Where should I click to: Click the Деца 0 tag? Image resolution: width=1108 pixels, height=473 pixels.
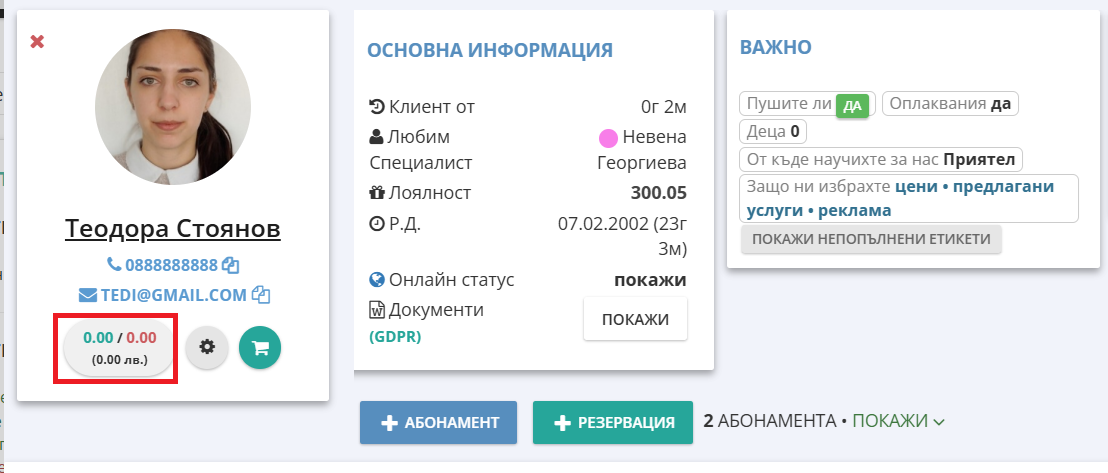tap(773, 131)
